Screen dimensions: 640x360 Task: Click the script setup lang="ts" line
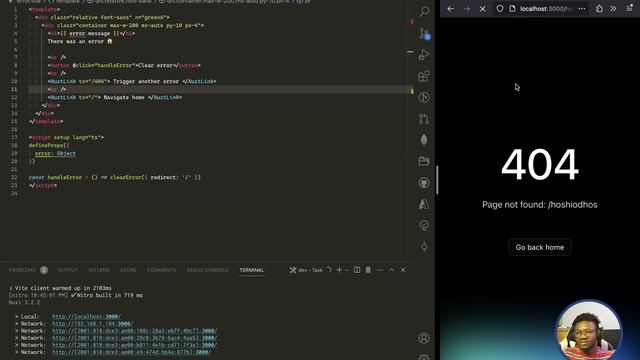pyautogui.click(x=66, y=138)
